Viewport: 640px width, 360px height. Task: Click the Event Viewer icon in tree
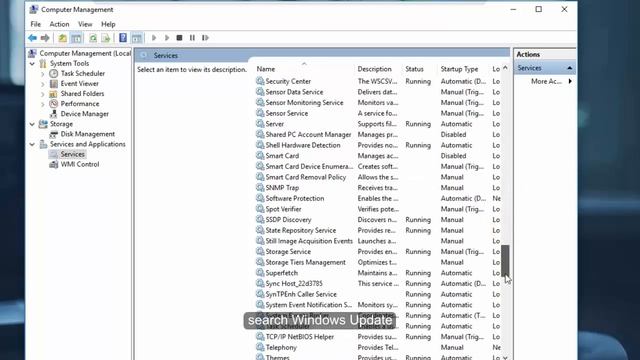click(53, 84)
